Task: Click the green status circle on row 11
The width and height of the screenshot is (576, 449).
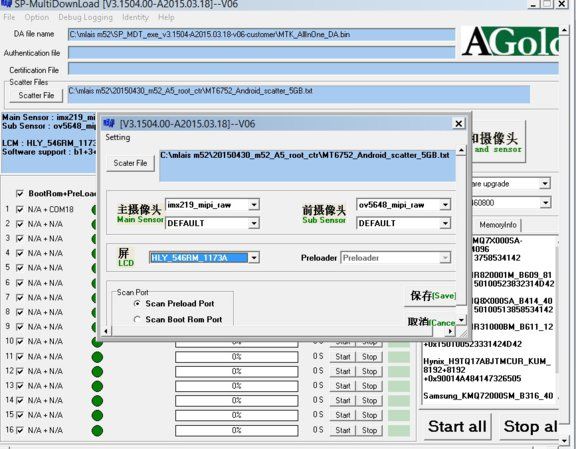Action: point(97,357)
